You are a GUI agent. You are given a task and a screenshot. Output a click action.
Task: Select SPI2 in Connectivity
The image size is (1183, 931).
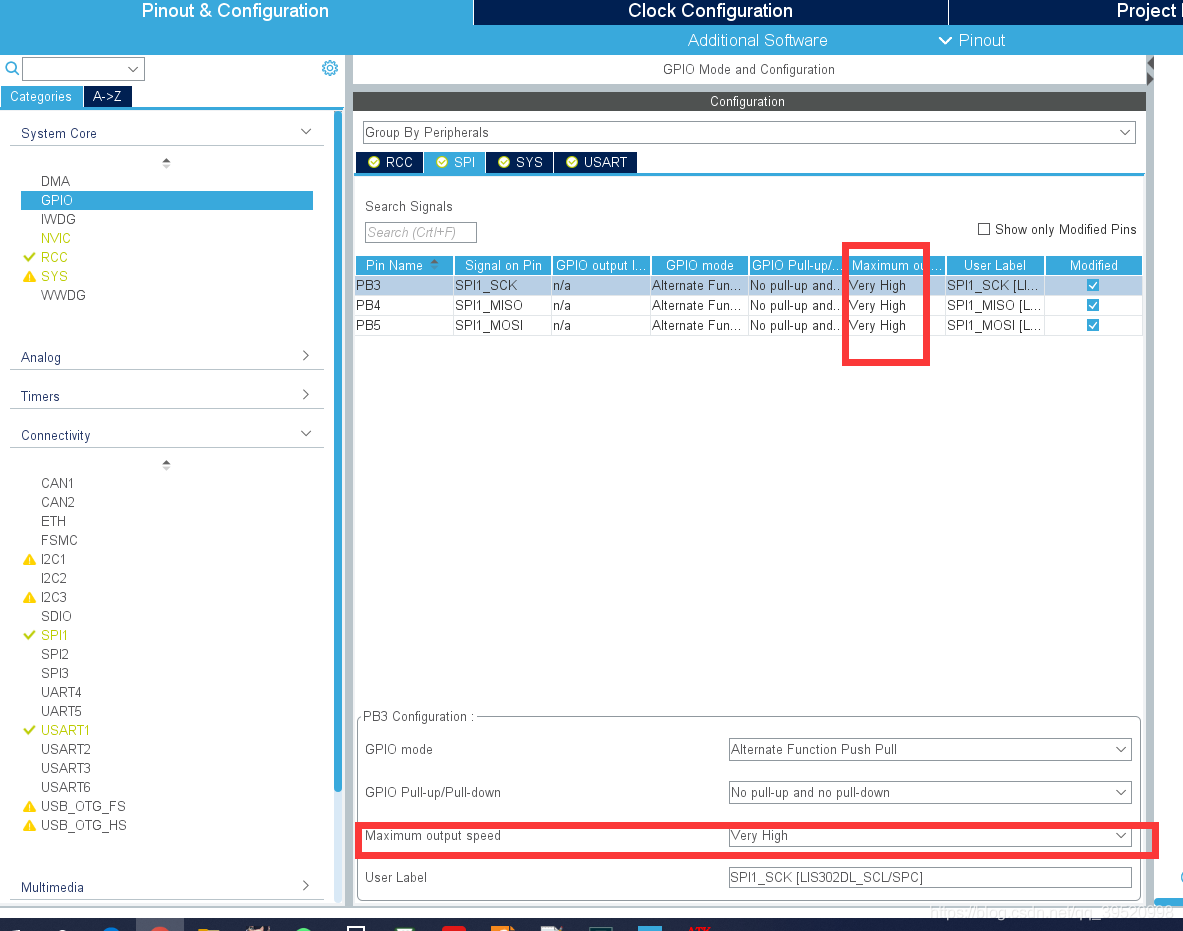click(55, 654)
